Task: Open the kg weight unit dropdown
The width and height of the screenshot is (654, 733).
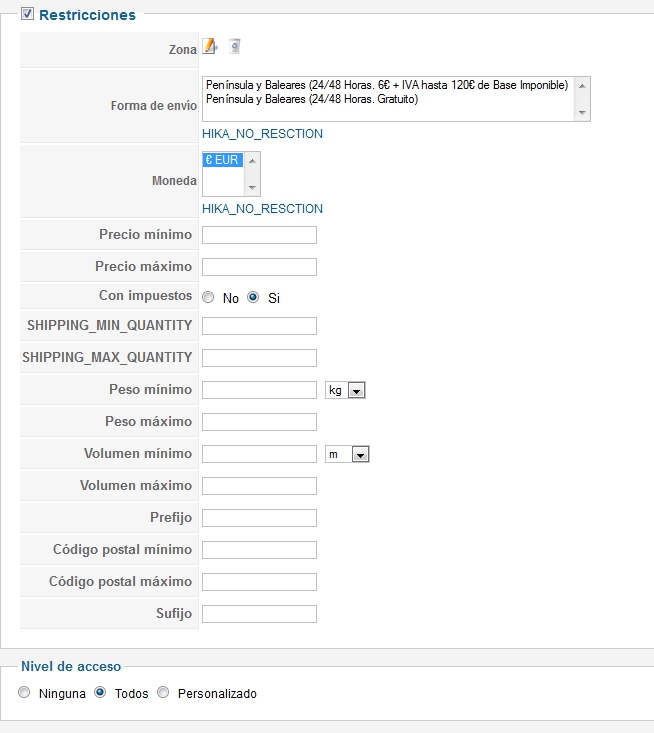Action: (345, 390)
